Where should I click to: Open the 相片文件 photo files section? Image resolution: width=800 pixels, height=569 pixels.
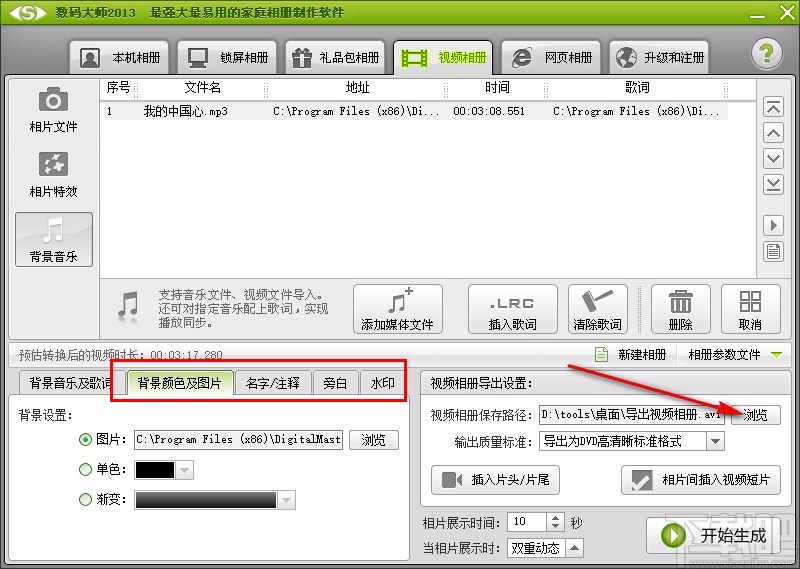(53, 111)
